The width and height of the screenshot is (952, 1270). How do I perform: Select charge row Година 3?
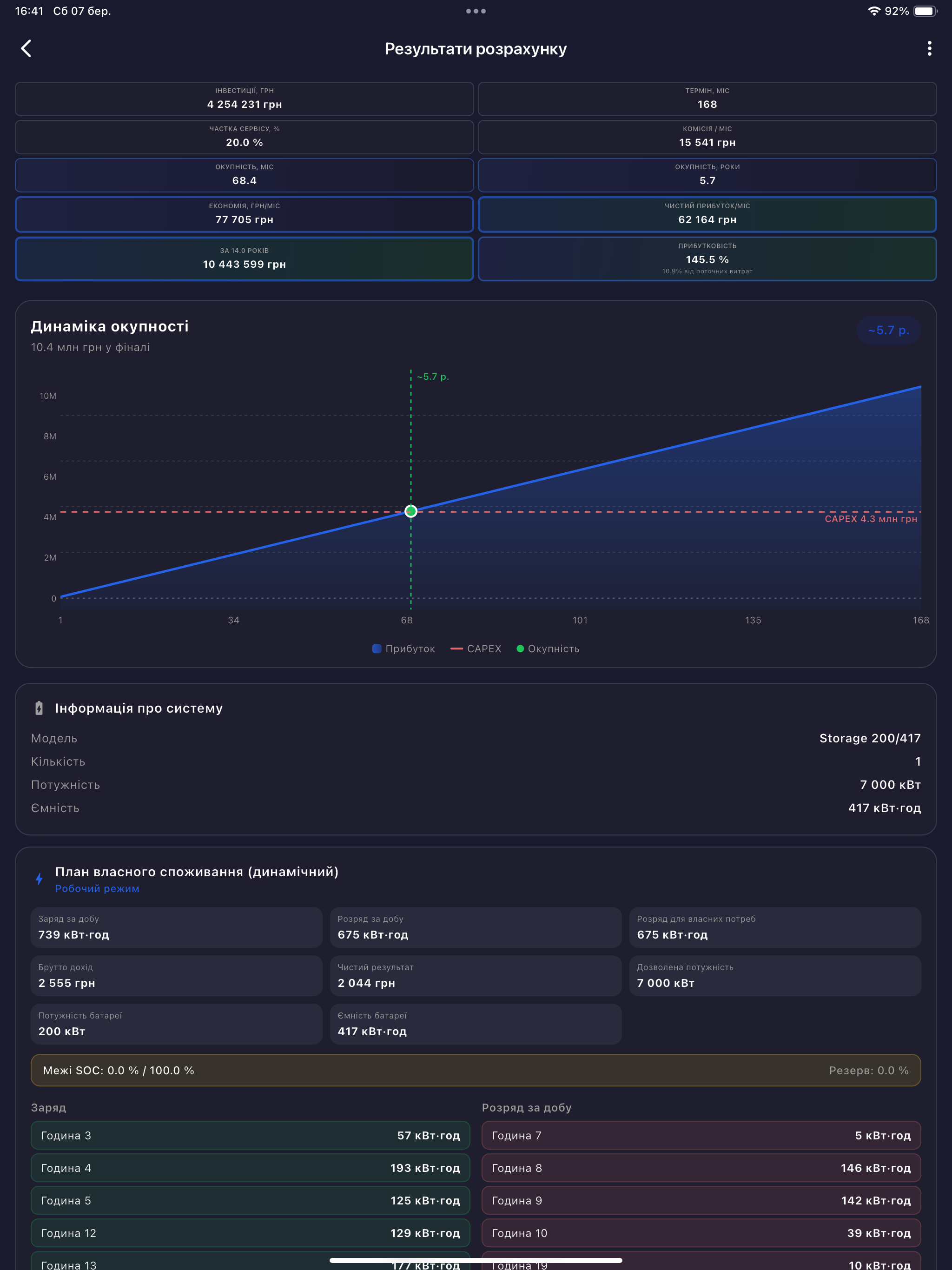[251, 1135]
